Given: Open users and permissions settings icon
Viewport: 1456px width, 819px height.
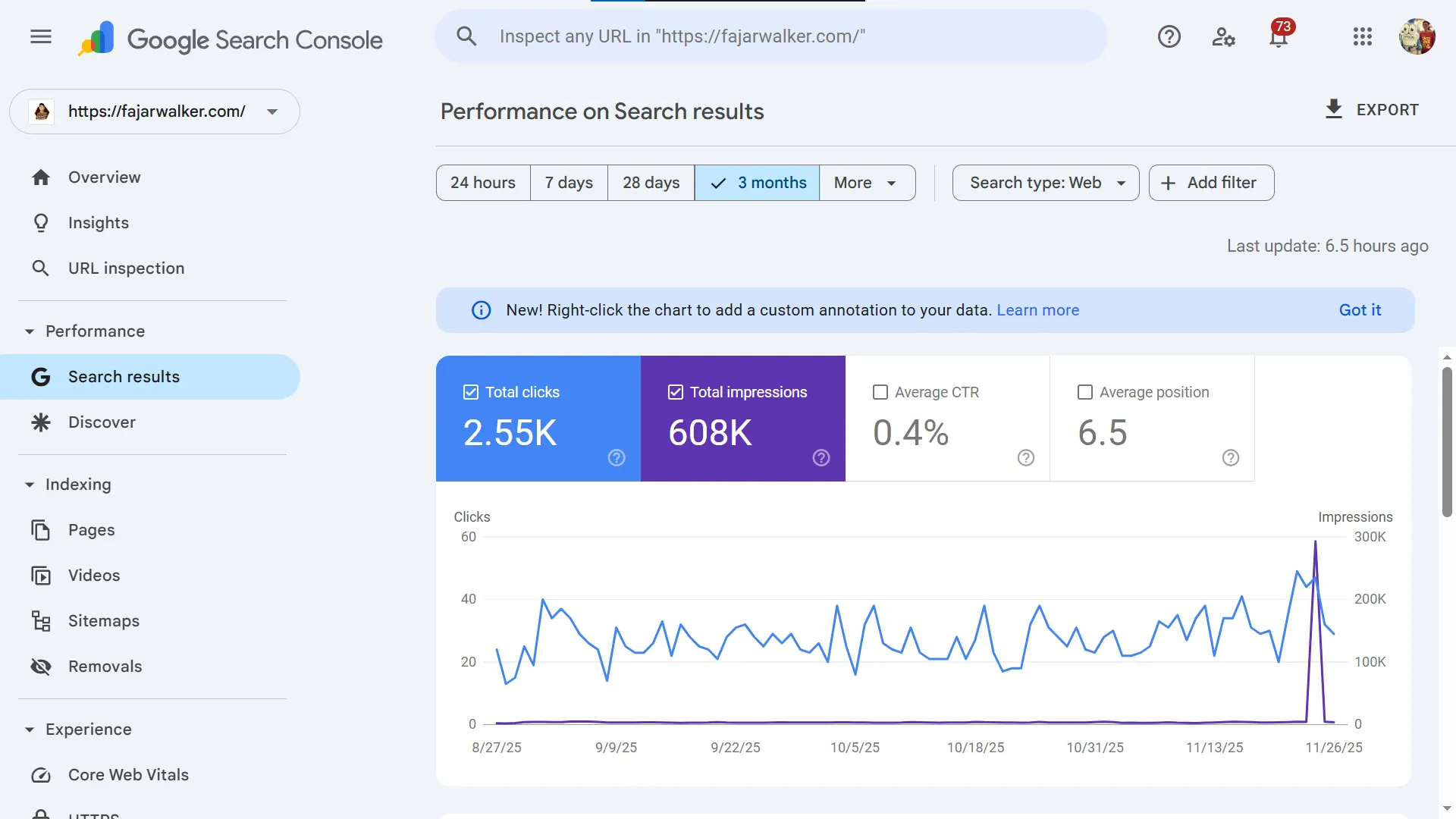Looking at the screenshot, I should pyautogui.click(x=1223, y=36).
